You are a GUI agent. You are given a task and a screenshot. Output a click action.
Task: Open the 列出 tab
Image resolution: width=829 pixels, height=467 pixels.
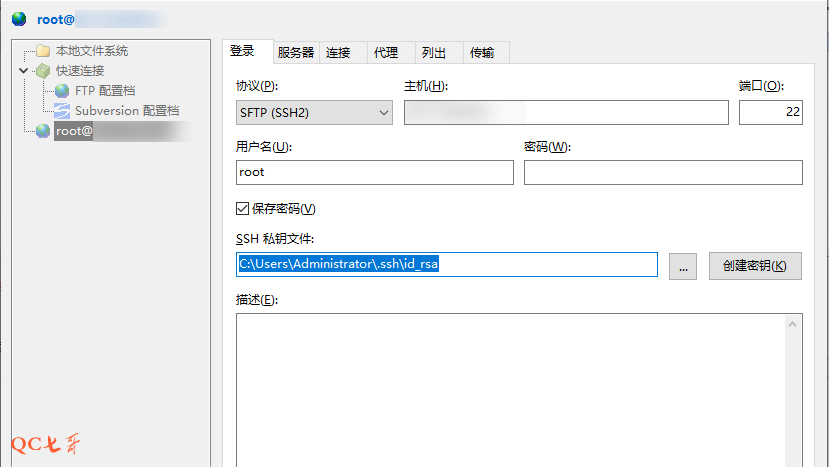434,53
